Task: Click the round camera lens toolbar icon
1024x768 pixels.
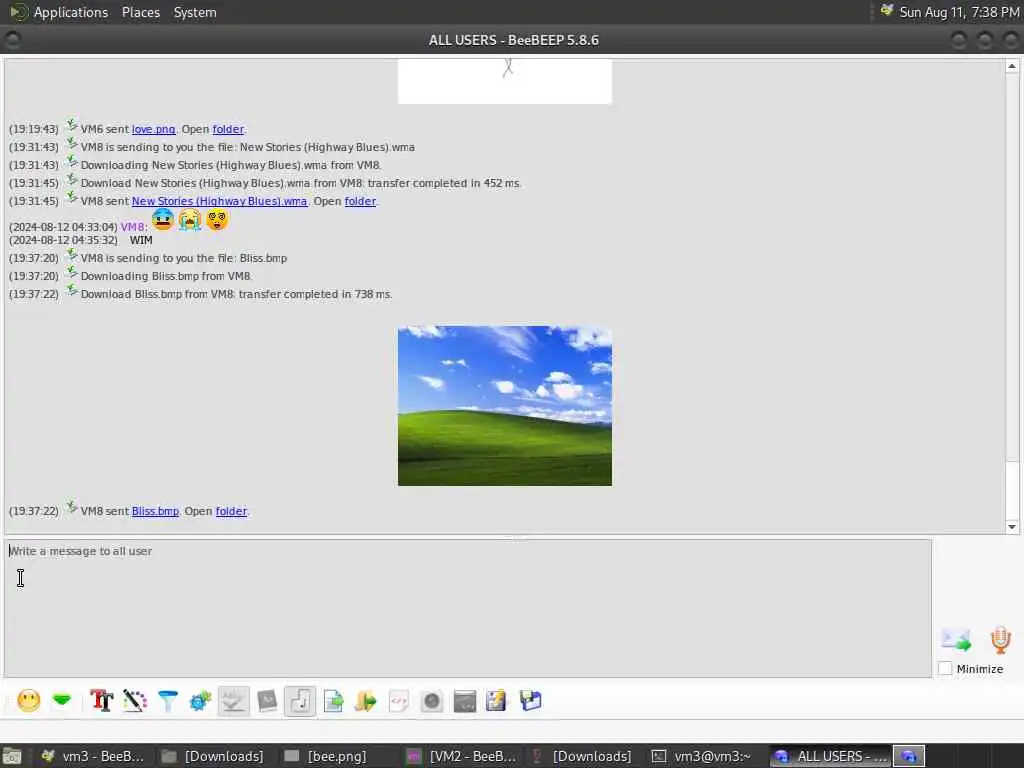Action: (x=432, y=701)
